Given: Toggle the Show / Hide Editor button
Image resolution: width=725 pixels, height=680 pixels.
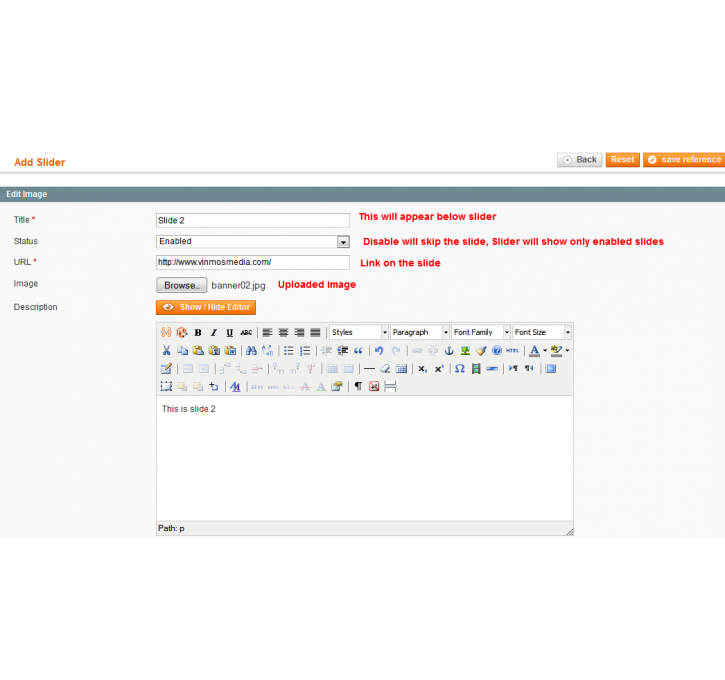Looking at the screenshot, I should tap(205, 307).
